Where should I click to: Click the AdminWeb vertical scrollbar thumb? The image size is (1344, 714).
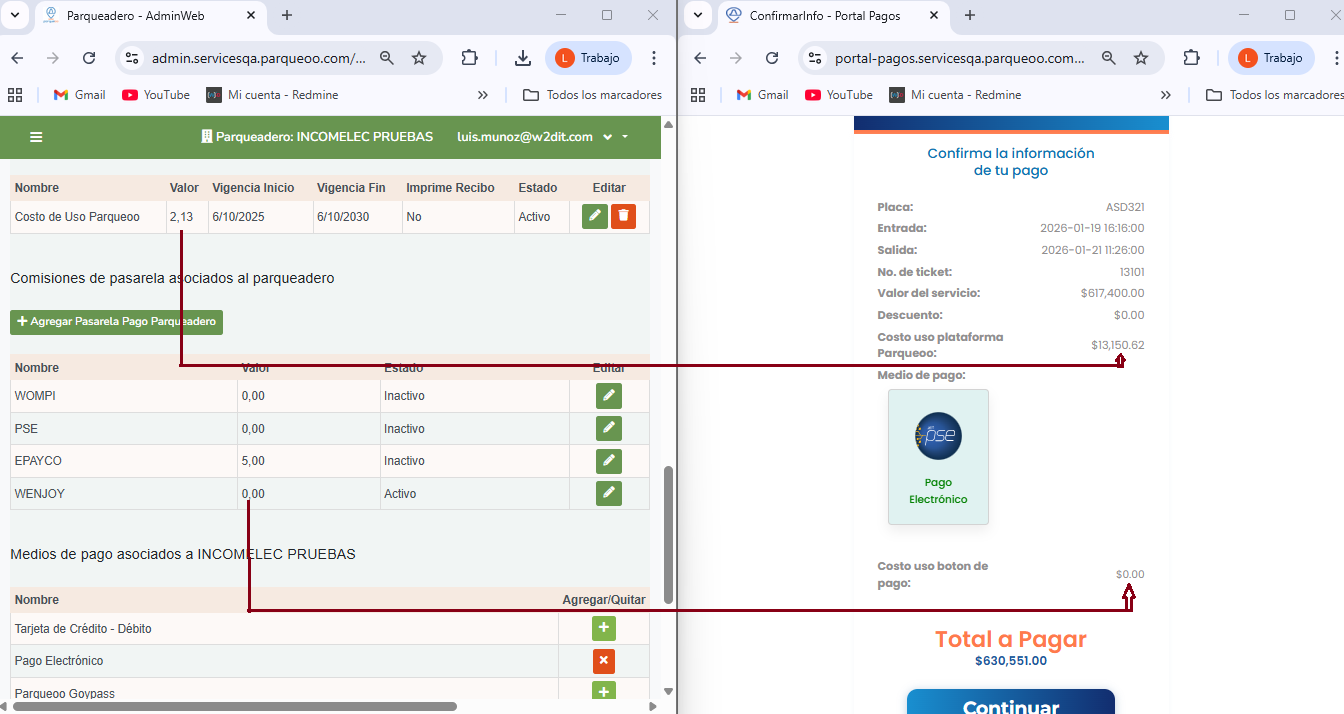[x=668, y=534]
